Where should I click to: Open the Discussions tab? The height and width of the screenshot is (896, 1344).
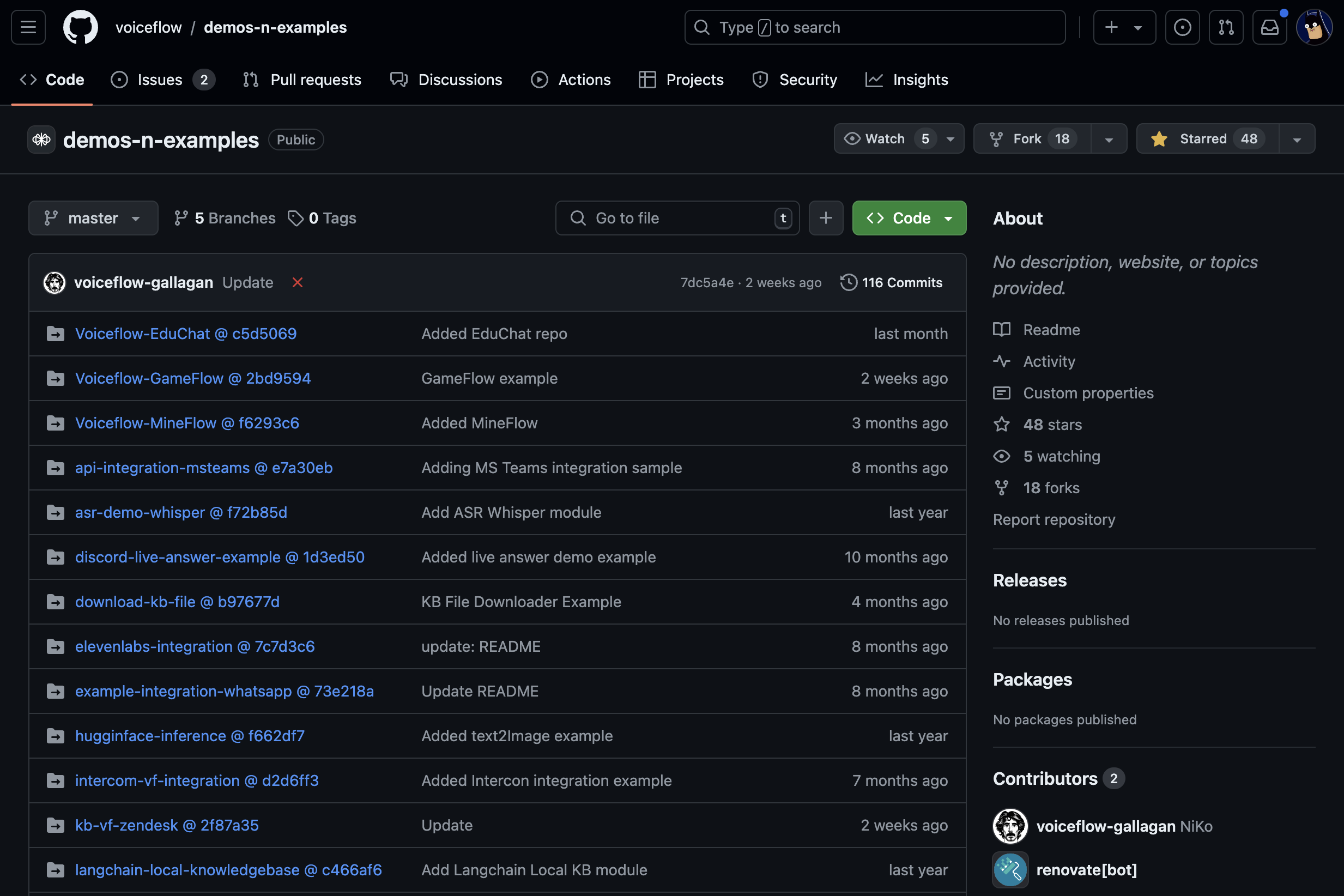click(446, 80)
